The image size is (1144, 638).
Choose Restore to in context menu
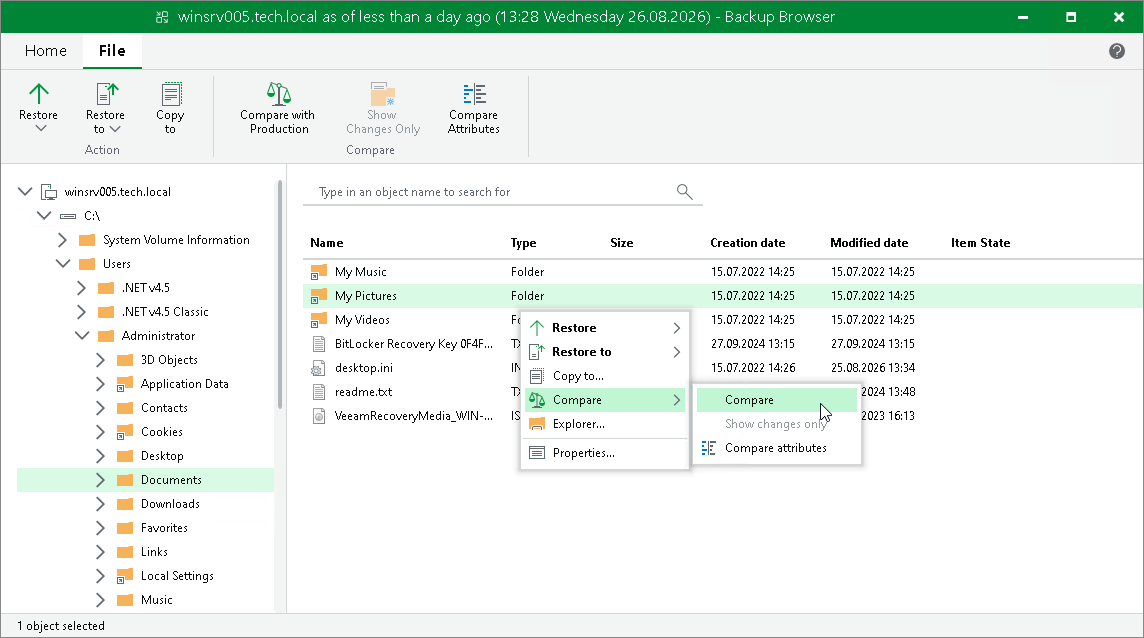[x=605, y=352]
